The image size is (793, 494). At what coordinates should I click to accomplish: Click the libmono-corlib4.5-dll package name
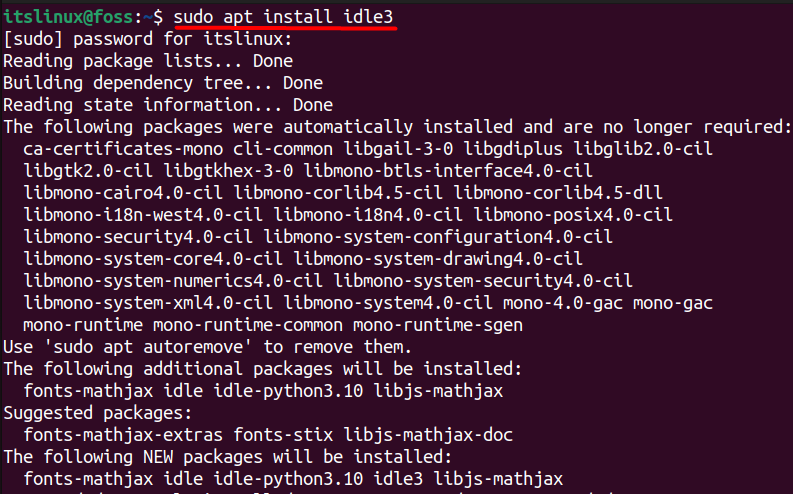pos(558,193)
